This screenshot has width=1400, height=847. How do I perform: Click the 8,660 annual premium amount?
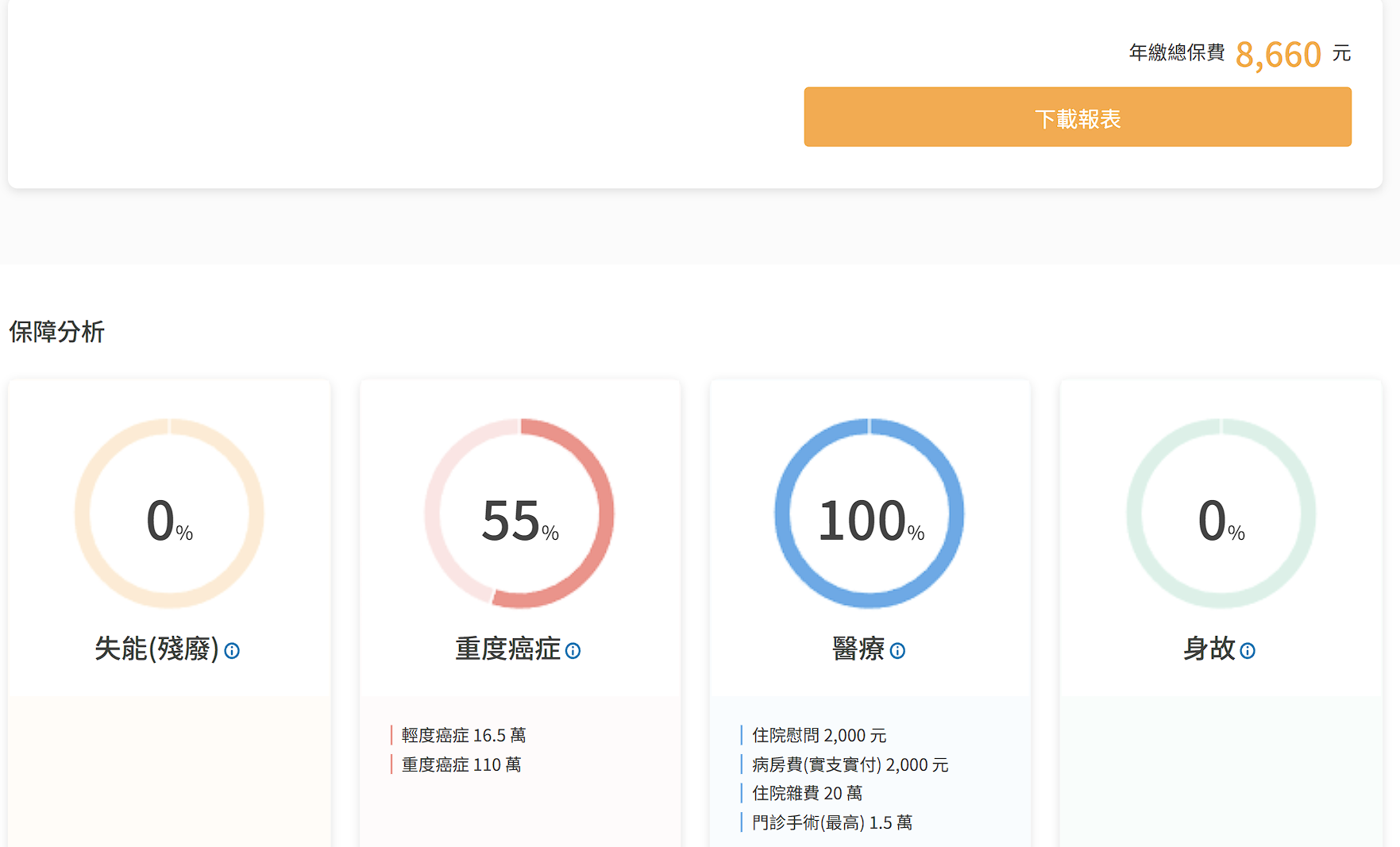pyautogui.click(x=1279, y=55)
